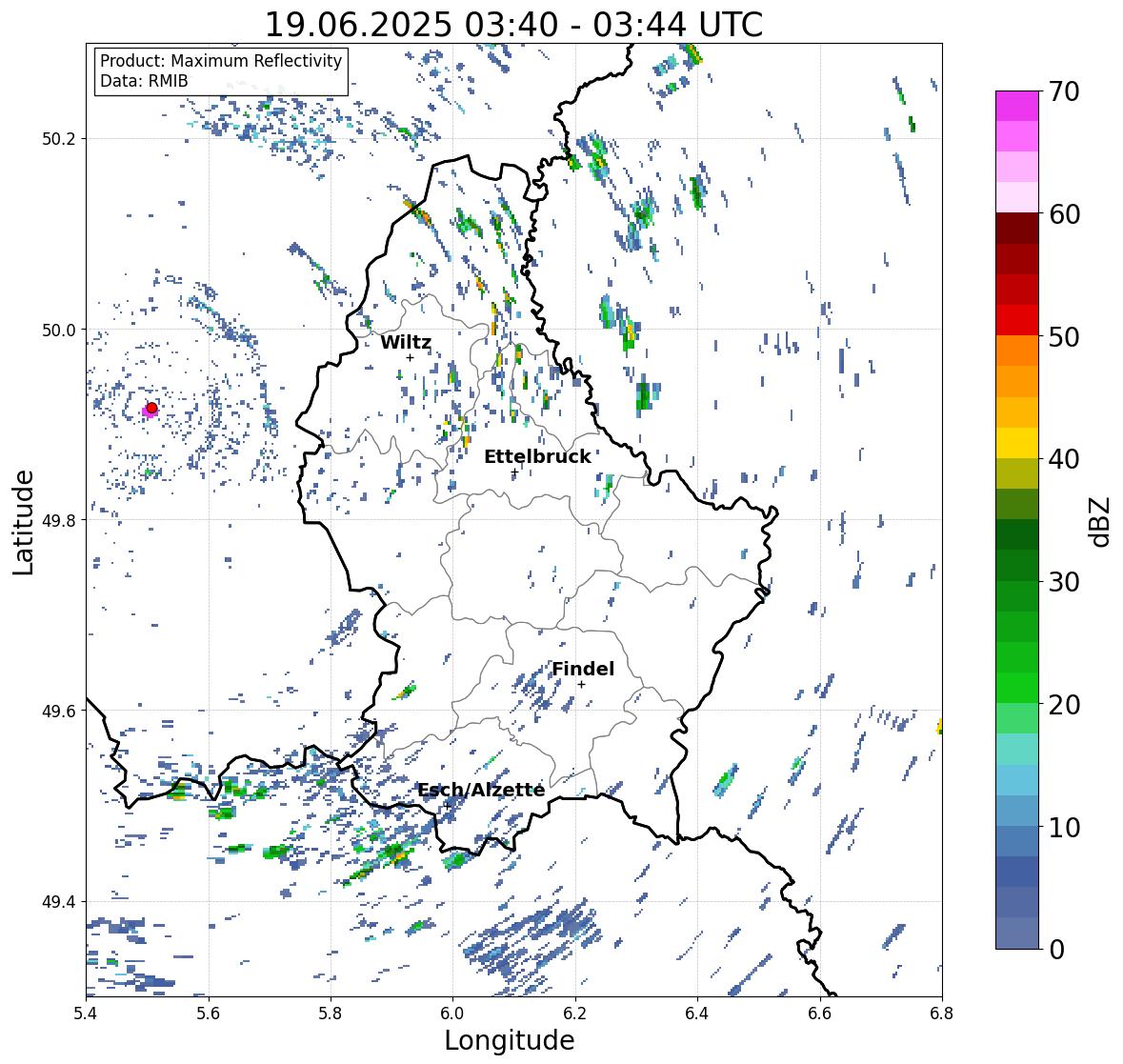1123x1064 pixels.
Task: Click the colorbar tick label 30
Action: pyautogui.click(x=1064, y=581)
